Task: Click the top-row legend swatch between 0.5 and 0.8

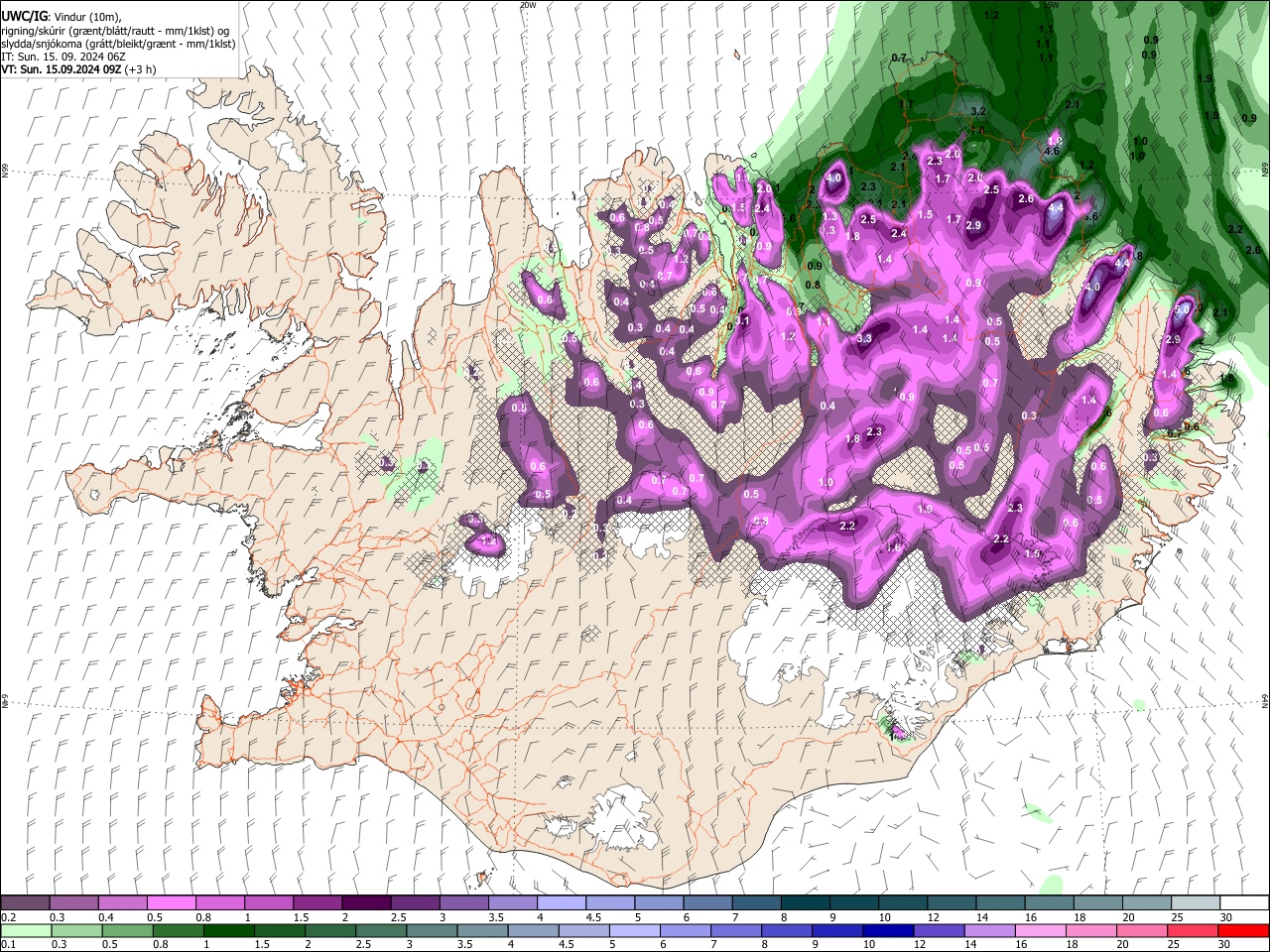Action: (171, 903)
